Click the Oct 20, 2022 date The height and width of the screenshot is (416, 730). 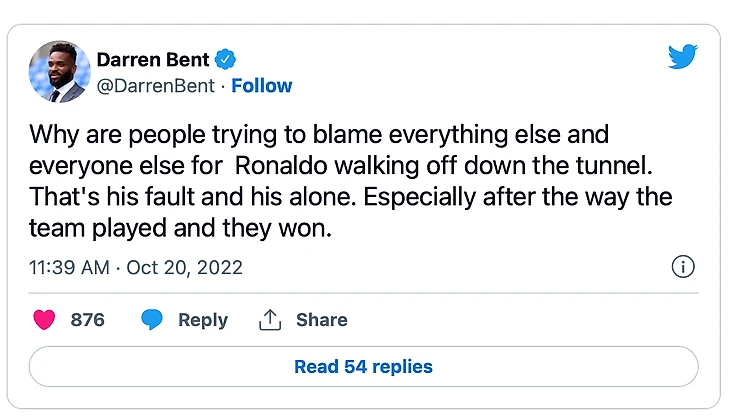point(187,268)
